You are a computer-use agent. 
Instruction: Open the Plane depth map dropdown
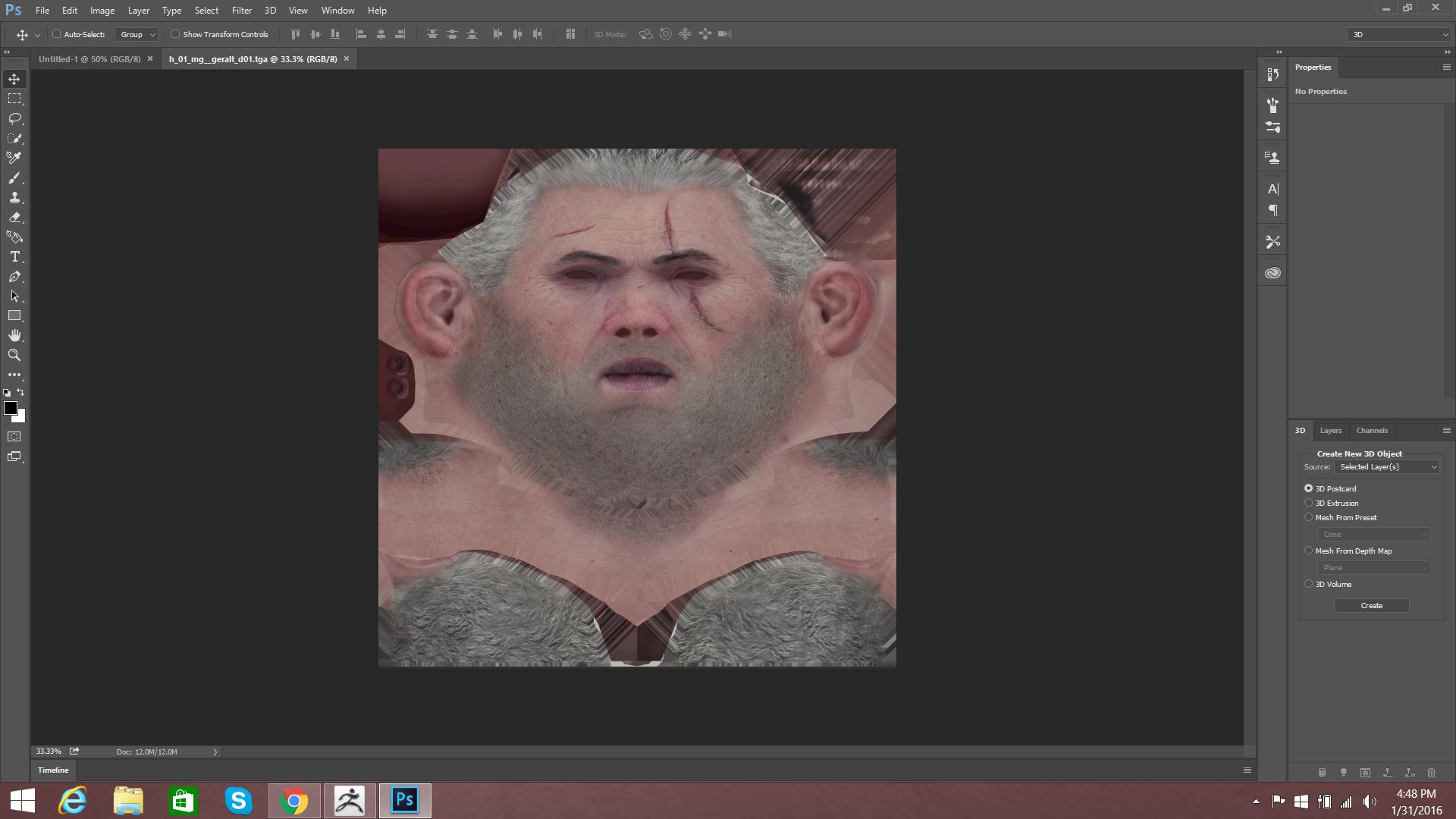coord(1374,568)
